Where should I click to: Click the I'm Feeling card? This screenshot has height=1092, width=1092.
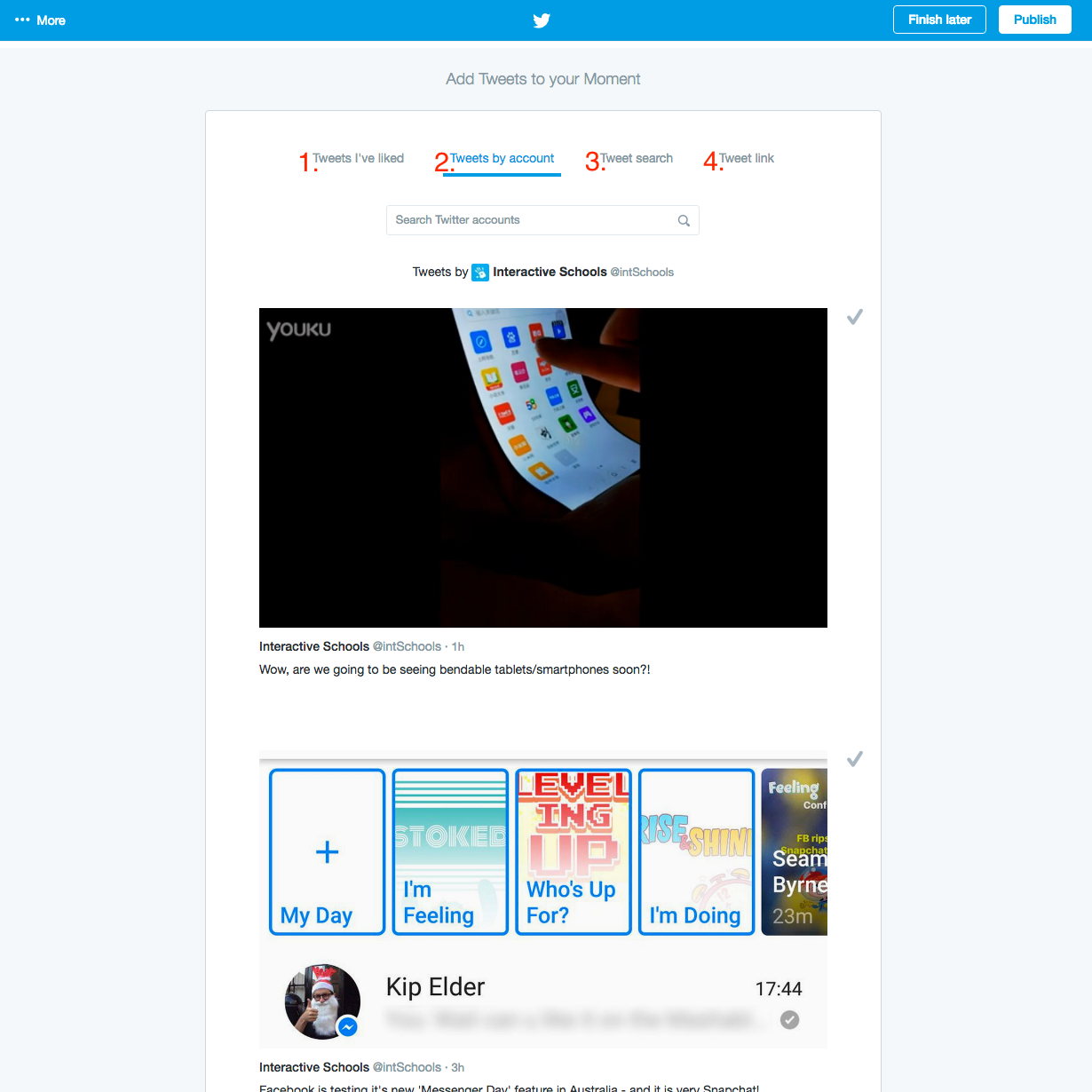pos(450,852)
